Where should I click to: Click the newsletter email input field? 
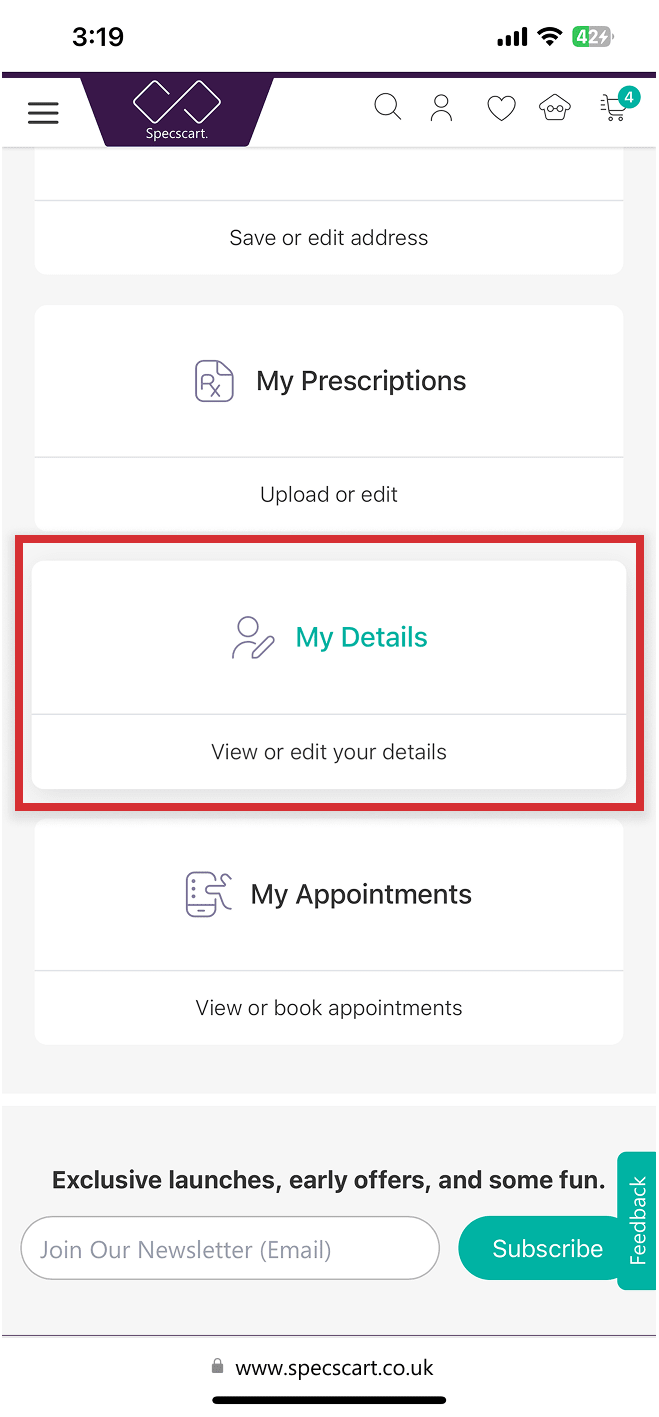230,1247
